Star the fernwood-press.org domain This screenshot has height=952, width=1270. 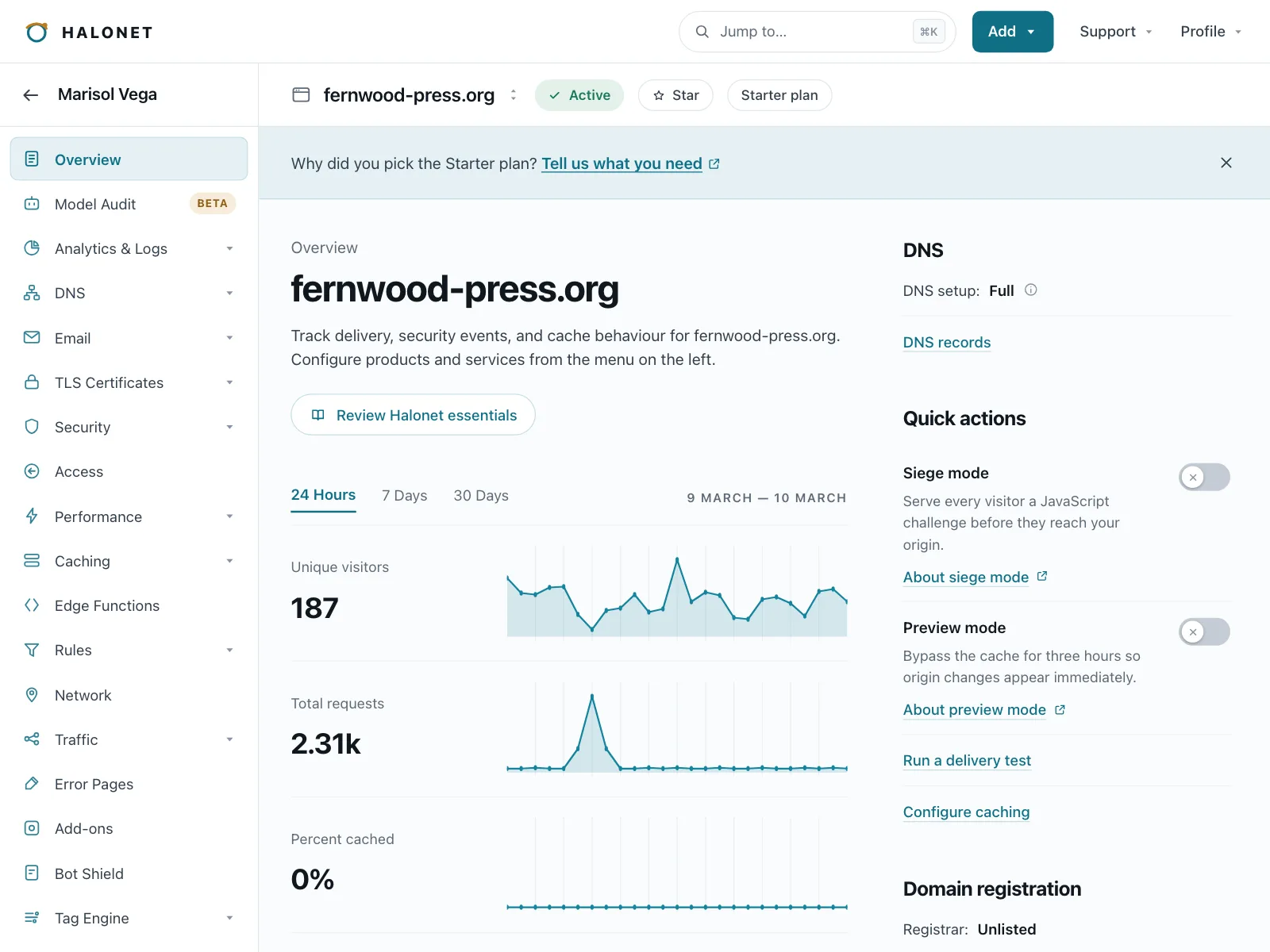click(x=675, y=95)
